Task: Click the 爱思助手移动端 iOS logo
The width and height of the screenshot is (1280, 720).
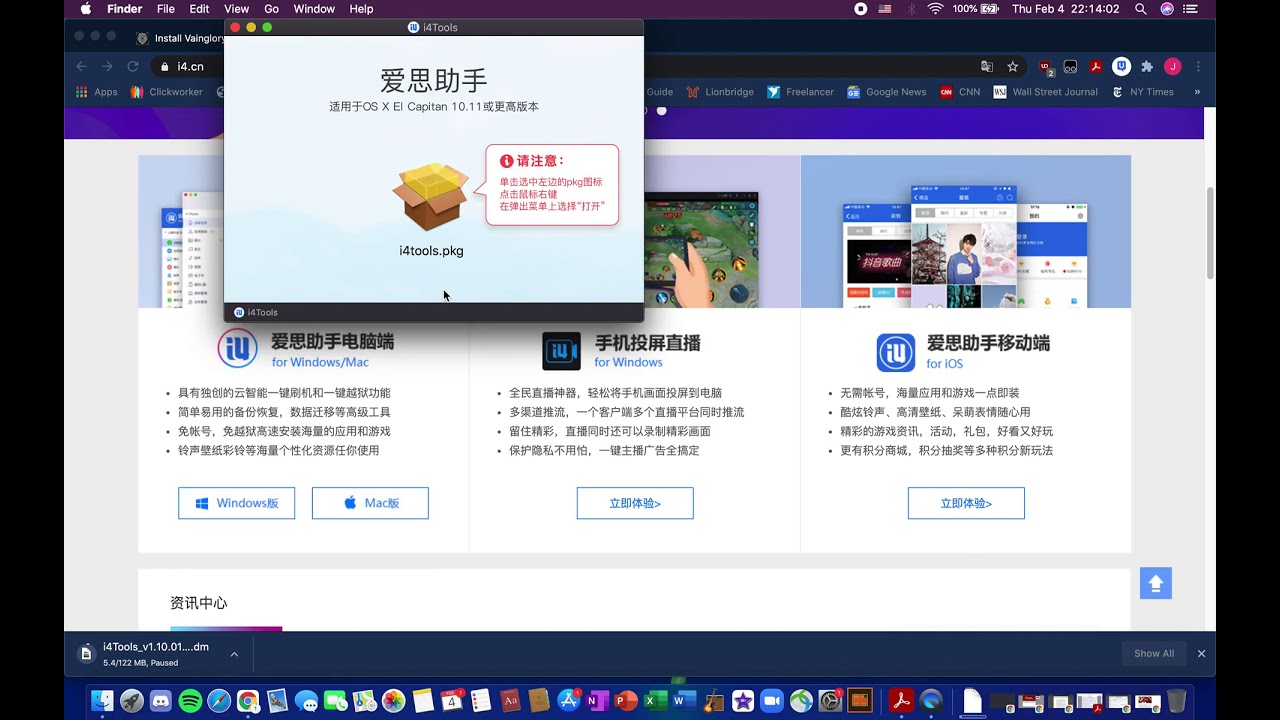Action: [x=896, y=352]
